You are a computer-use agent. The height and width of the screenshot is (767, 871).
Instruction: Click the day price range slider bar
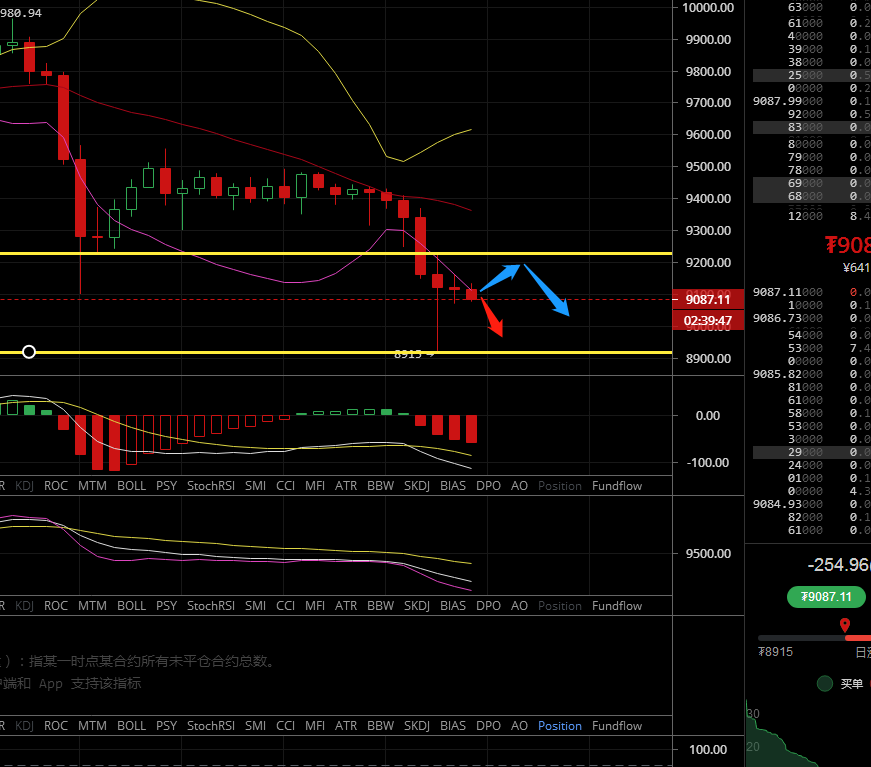pos(814,637)
